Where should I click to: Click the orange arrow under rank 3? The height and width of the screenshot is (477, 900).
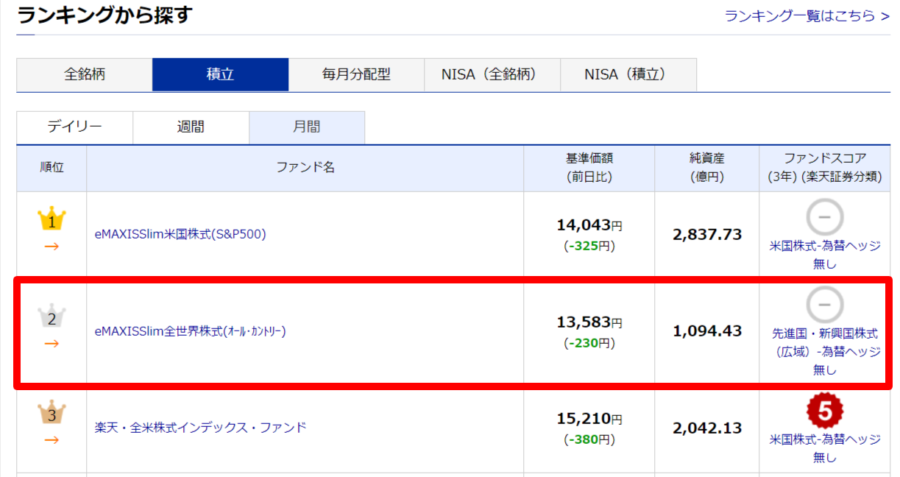52,440
